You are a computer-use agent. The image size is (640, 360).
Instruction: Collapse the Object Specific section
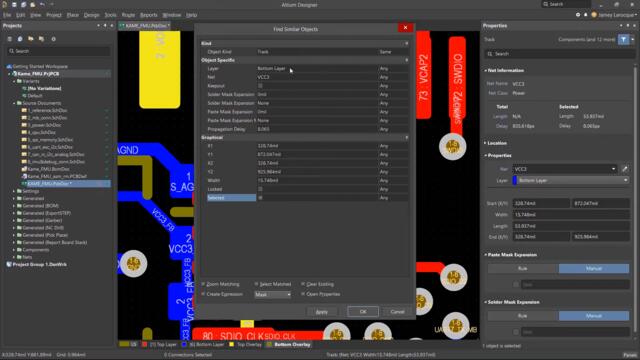point(407,60)
